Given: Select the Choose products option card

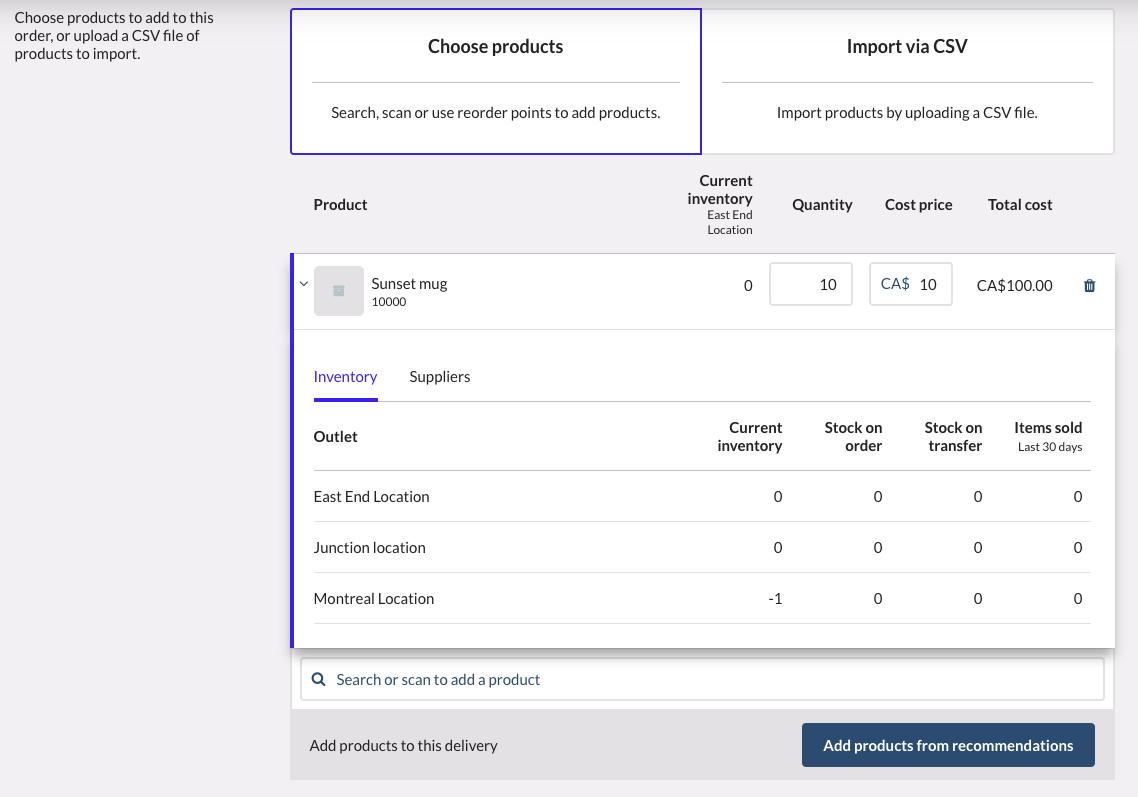Looking at the screenshot, I should [495, 81].
